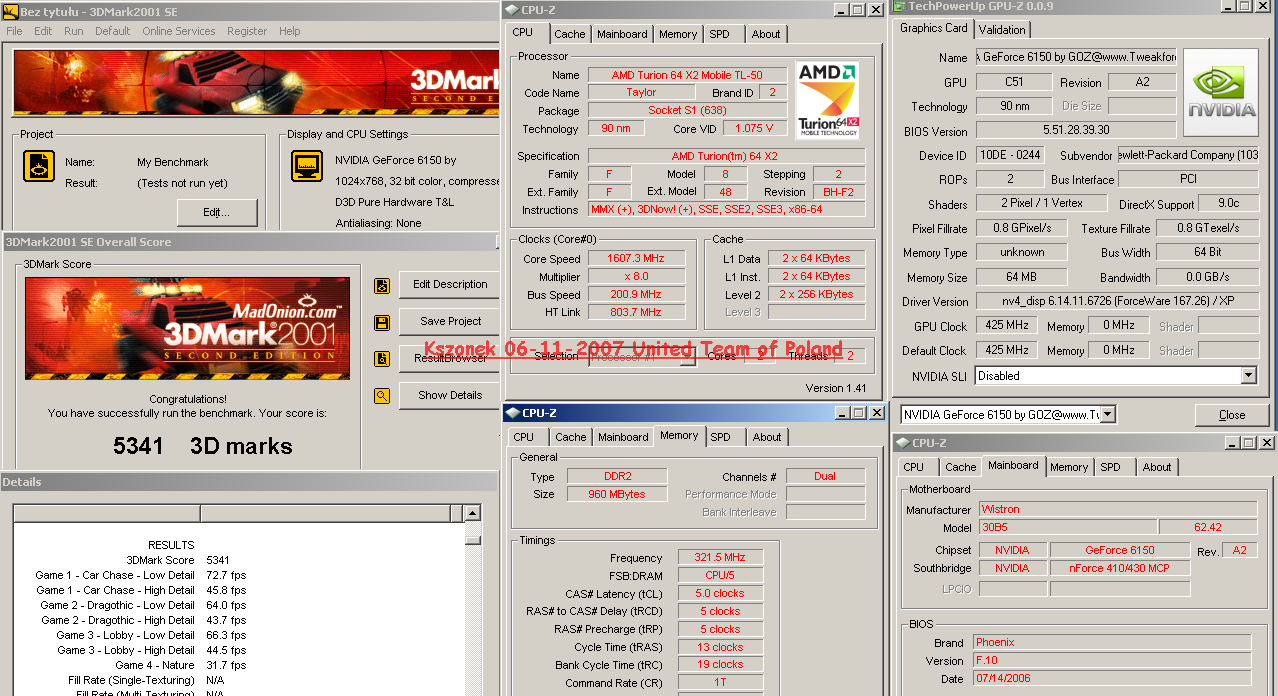Click the Save Project button
The height and width of the screenshot is (696, 1278).
click(x=450, y=322)
